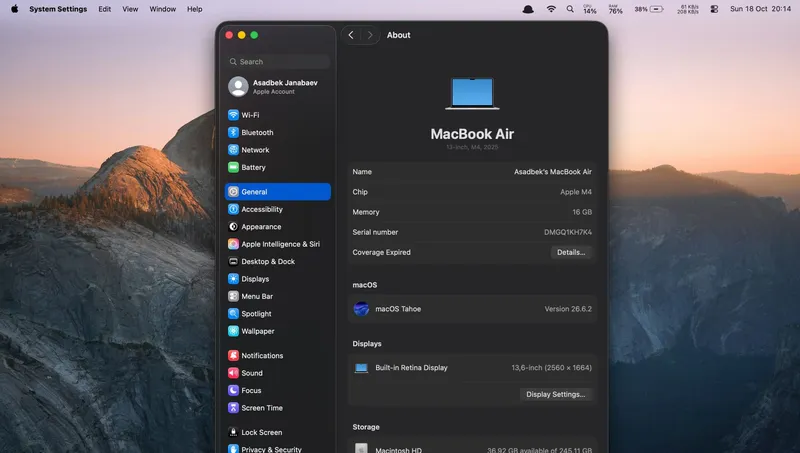800x453 pixels.
Task: Click the 16 GB memory value
Action: click(582, 212)
